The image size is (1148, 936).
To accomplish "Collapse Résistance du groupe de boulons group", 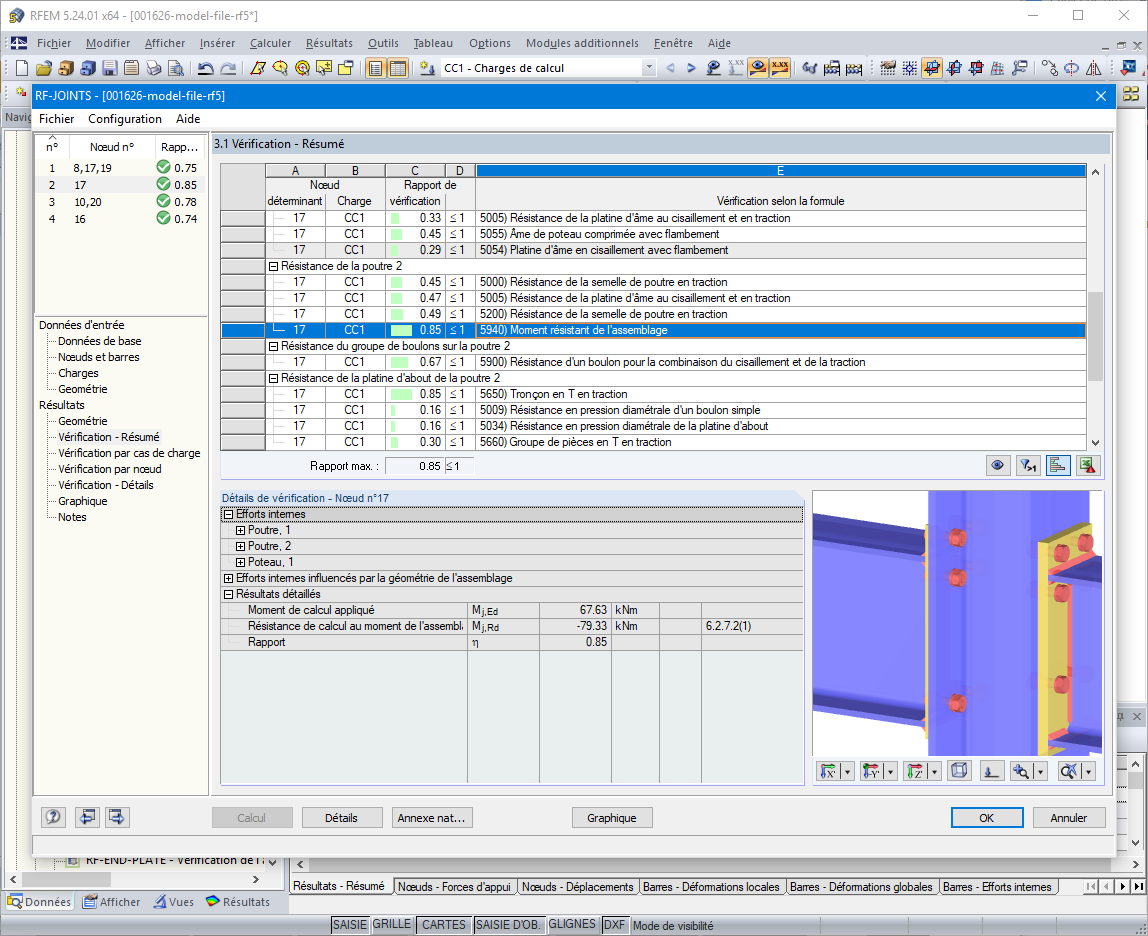I will 273,346.
